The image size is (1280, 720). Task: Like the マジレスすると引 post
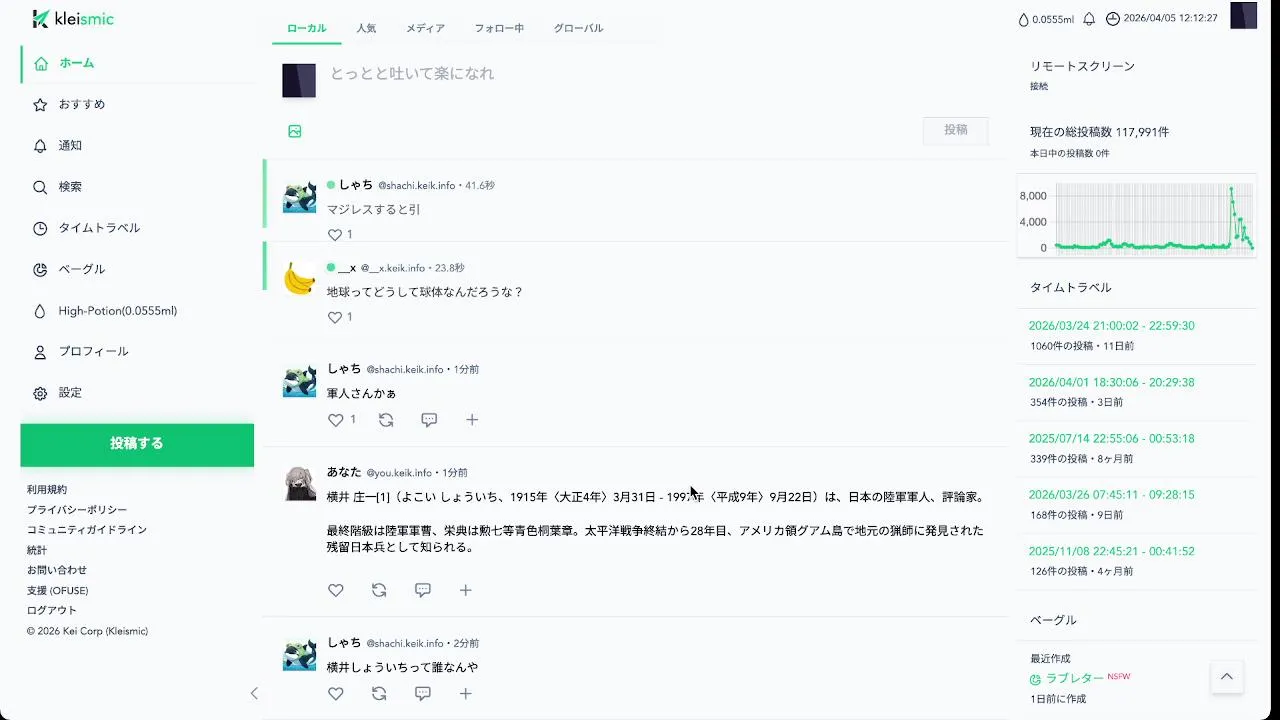click(335, 235)
